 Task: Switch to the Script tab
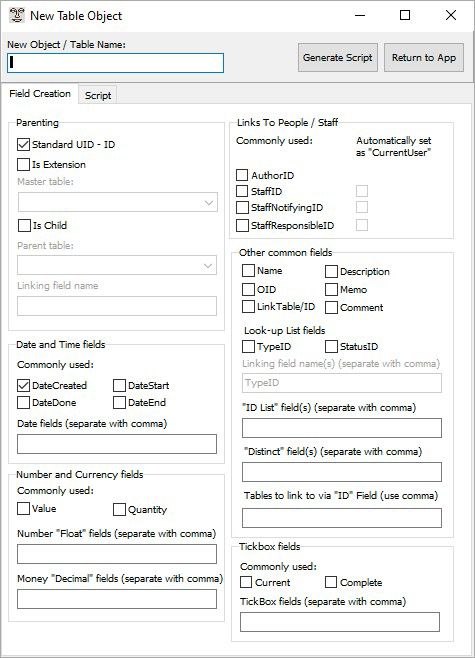(98, 95)
